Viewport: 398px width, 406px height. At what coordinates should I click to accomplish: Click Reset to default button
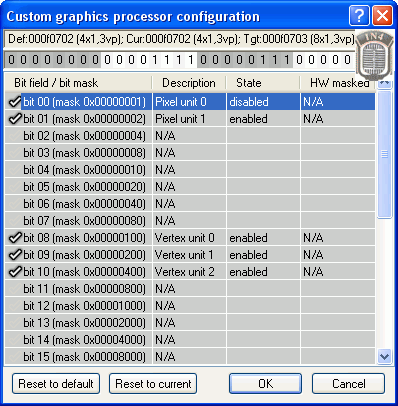coord(56,384)
